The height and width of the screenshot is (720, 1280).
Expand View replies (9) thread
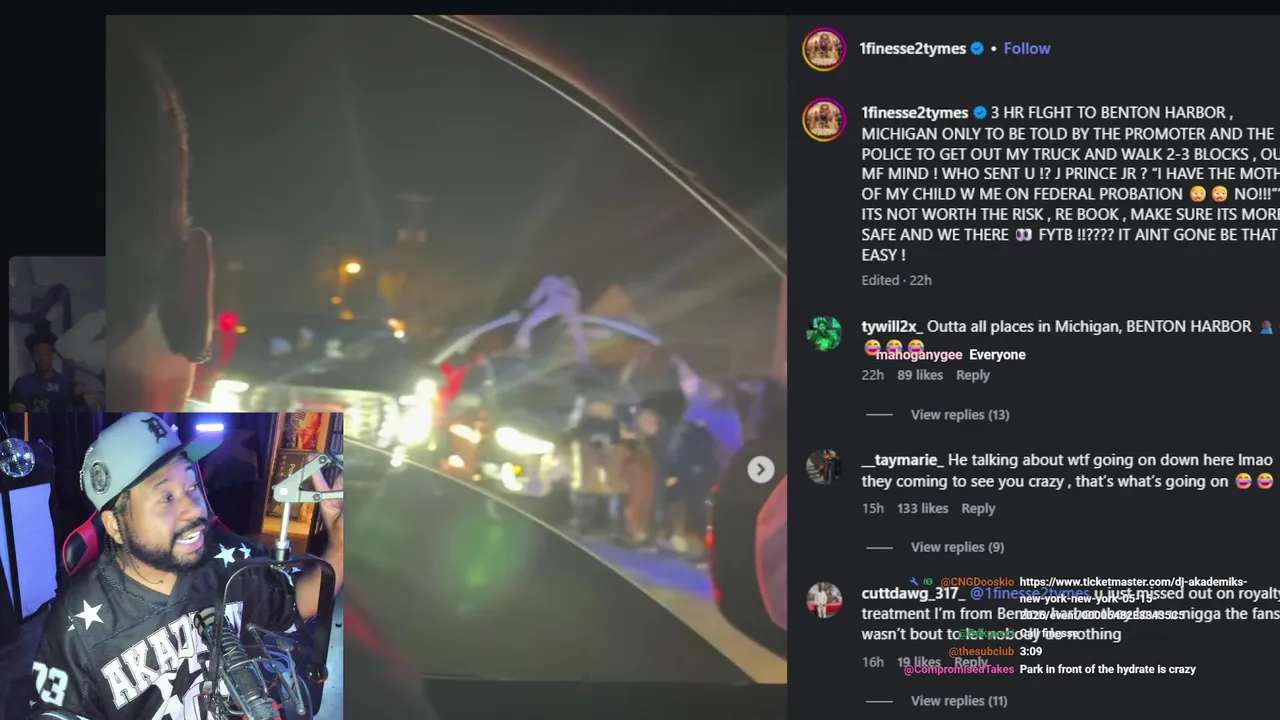957,547
